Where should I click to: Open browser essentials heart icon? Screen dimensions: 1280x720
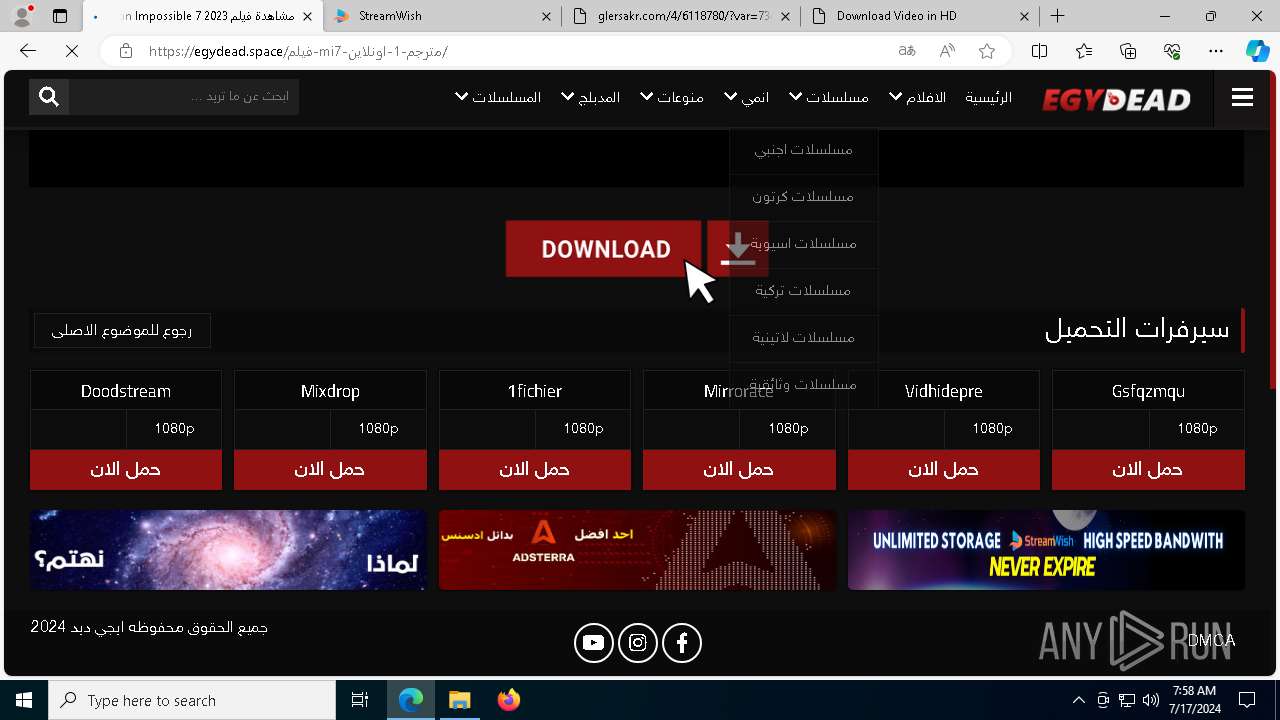pos(1172,51)
